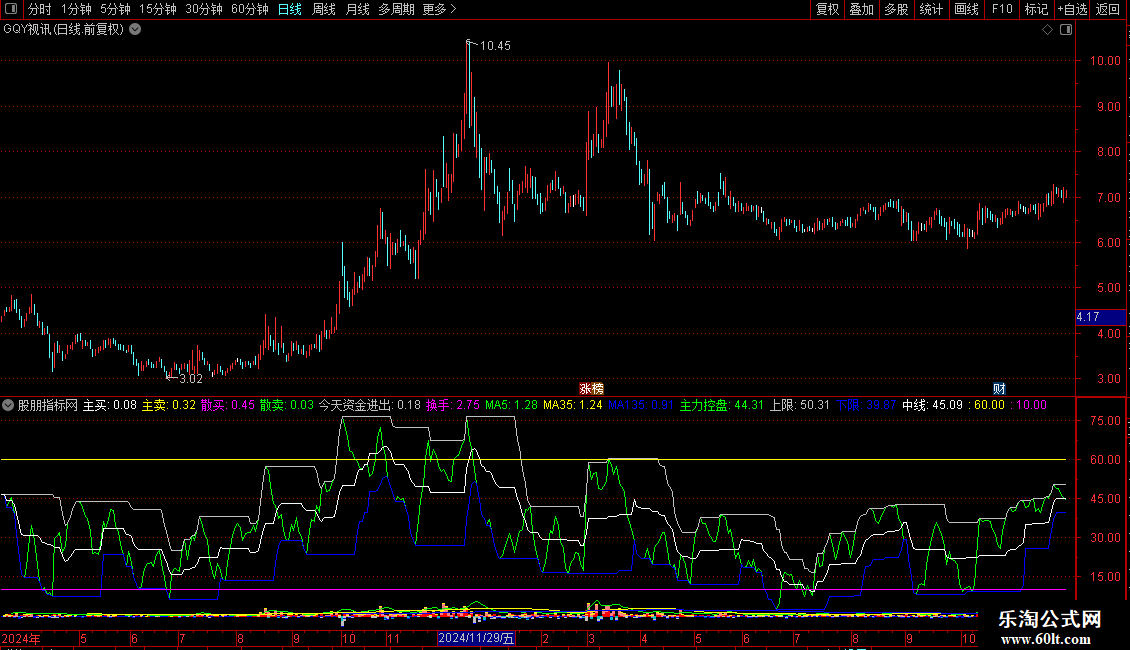Click the 叠加 overlay button
The width and height of the screenshot is (1130, 650).
tap(861, 9)
